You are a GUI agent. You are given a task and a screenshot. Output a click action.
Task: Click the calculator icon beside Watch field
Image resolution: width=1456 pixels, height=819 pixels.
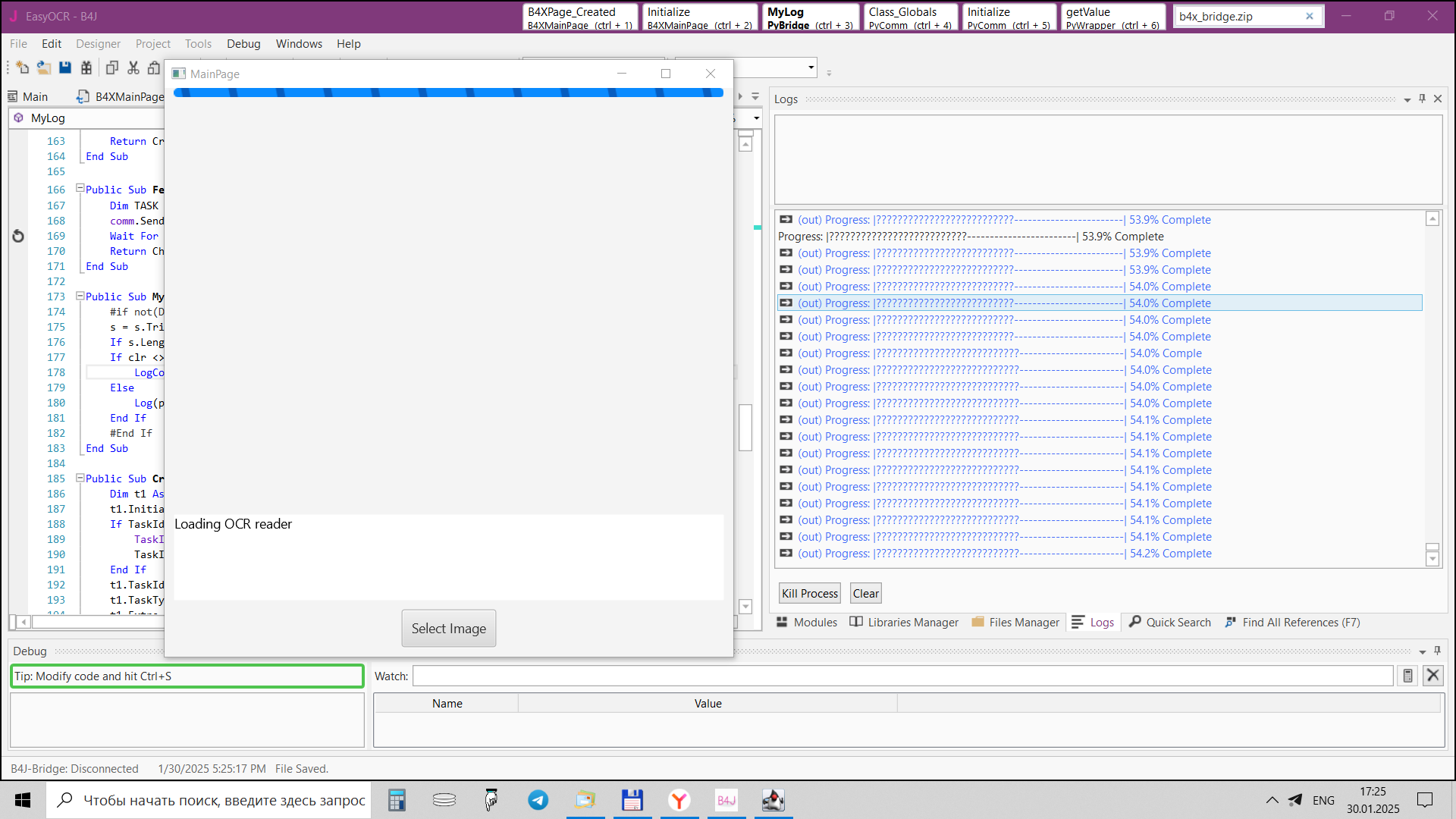(x=1407, y=676)
